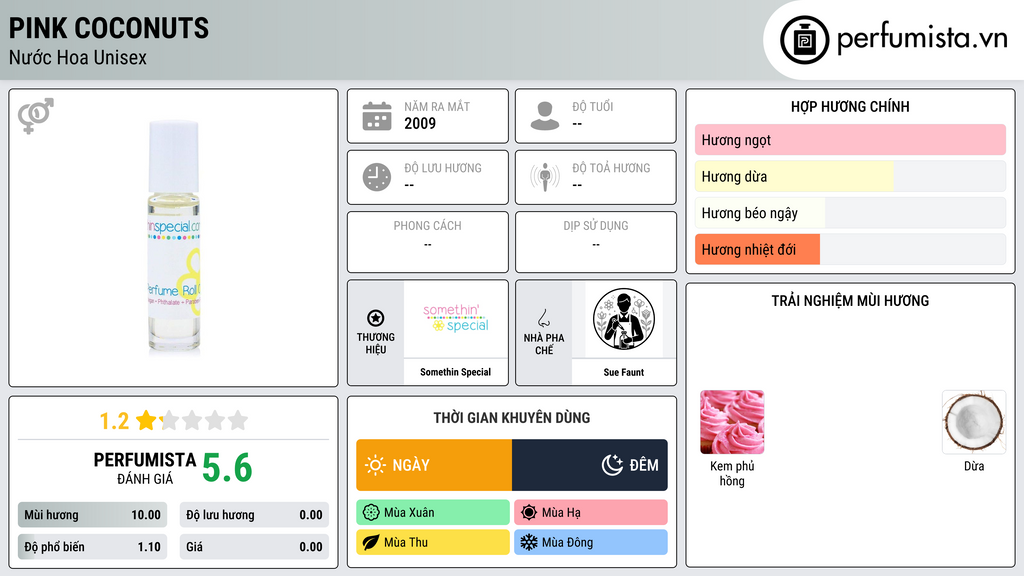Click the release year value 2009
The width and height of the screenshot is (1024, 576).
pyautogui.click(x=420, y=123)
